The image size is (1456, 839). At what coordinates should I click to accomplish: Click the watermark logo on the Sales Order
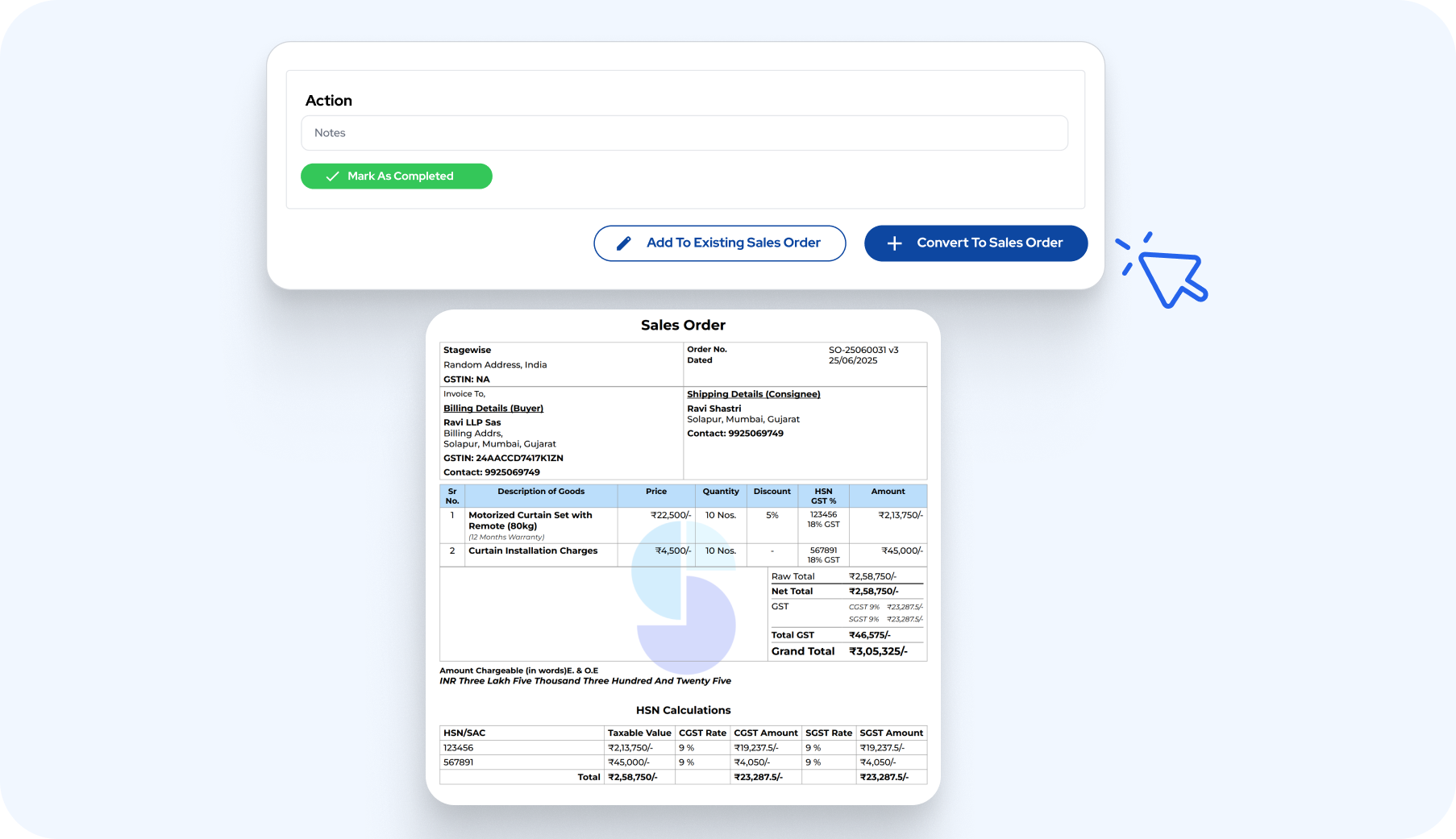coord(684,597)
